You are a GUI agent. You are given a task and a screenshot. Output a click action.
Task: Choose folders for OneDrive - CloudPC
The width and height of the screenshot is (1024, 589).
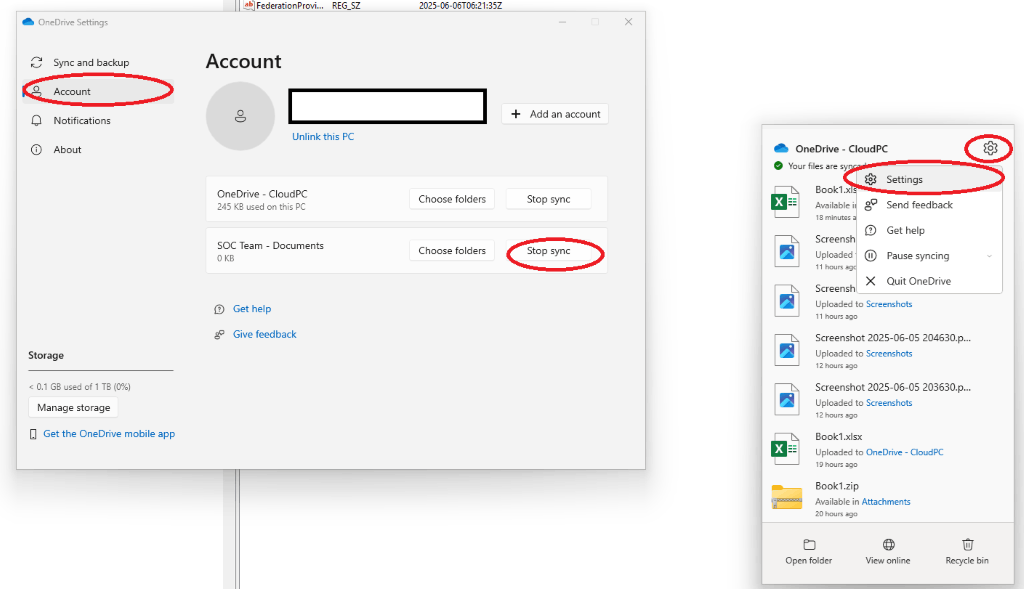(452, 199)
